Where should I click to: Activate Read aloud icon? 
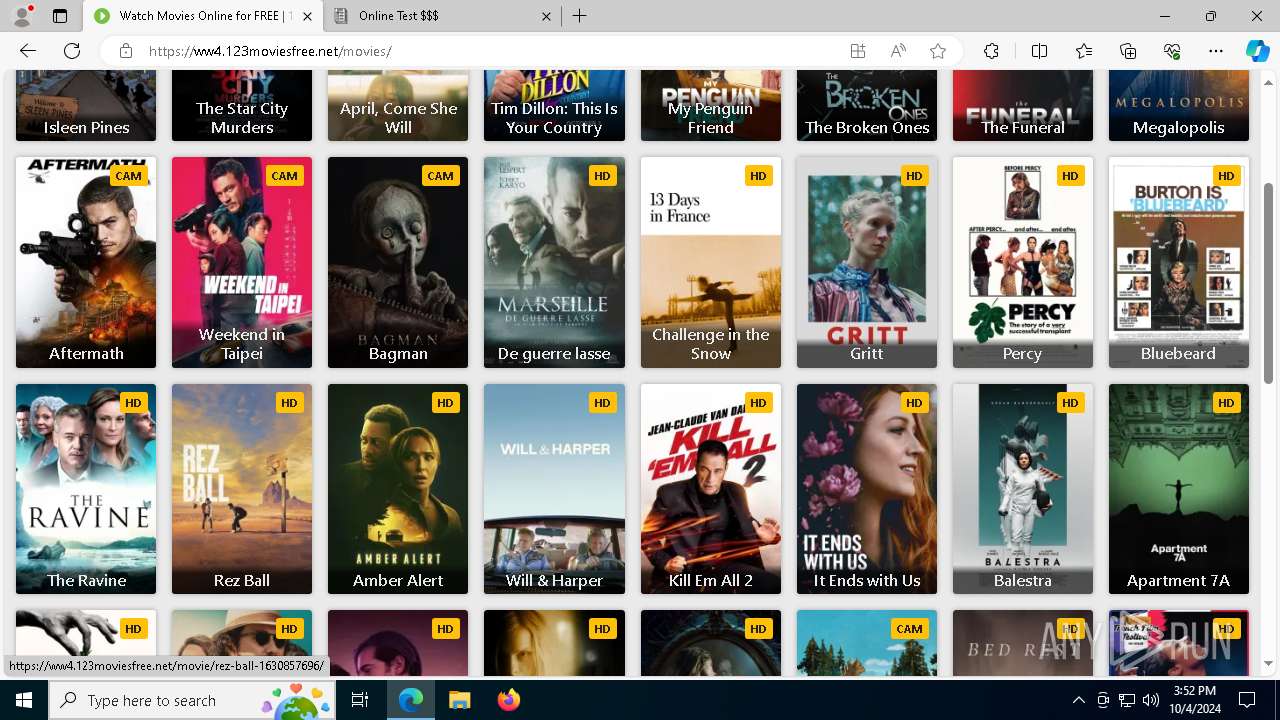click(898, 51)
